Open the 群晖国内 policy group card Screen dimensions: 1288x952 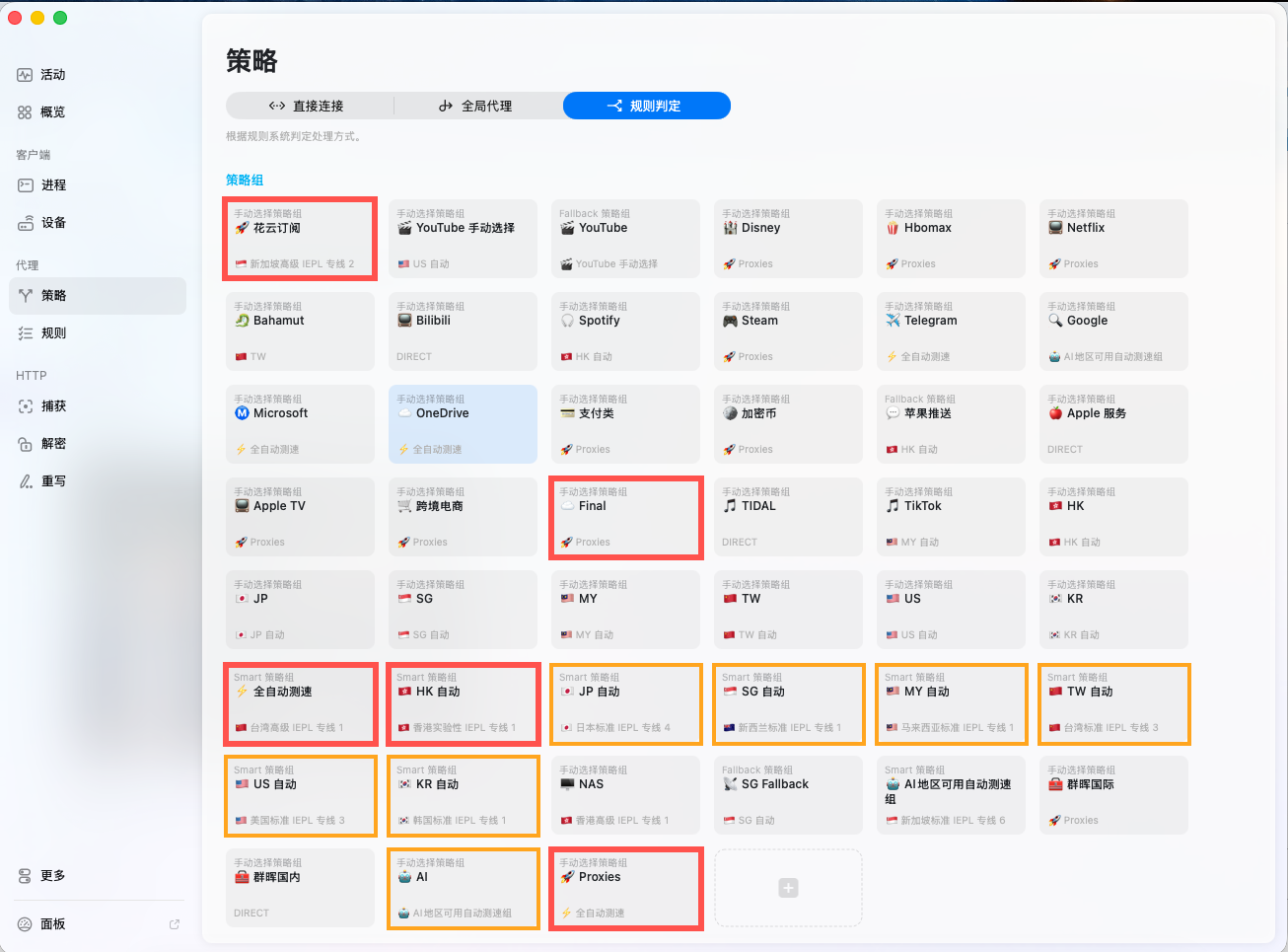(300, 888)
